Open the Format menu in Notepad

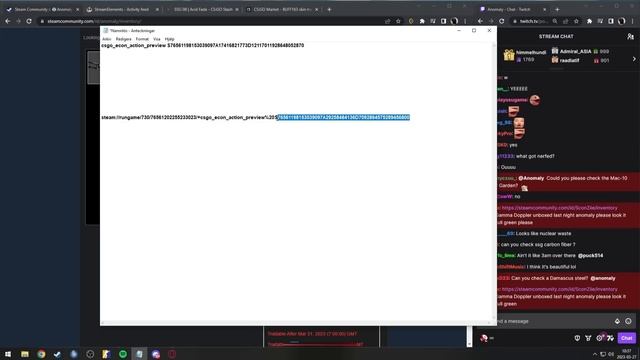pyautogui.click(x=142, y=39)
